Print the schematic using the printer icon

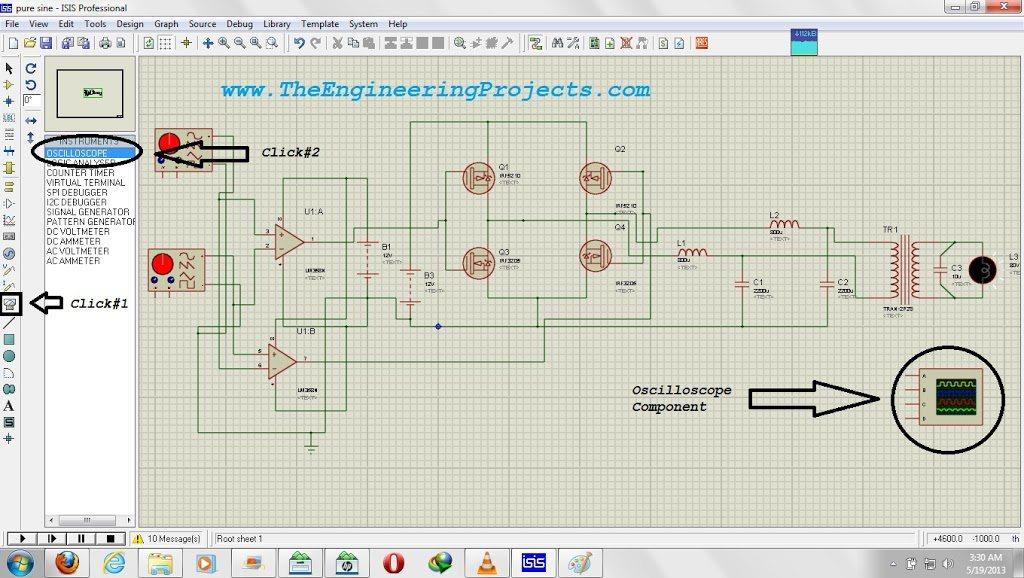pyautogui.click(x=106, y=43)
